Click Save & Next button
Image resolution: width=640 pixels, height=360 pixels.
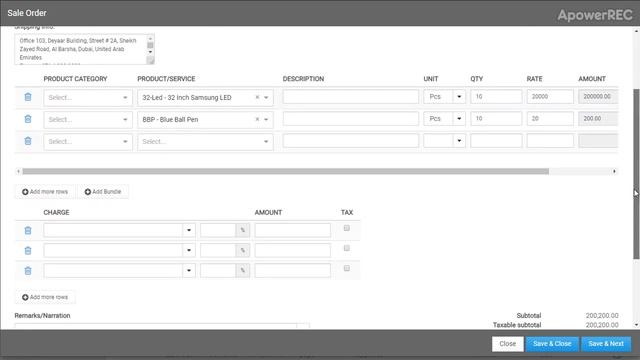tap(606, 344)
